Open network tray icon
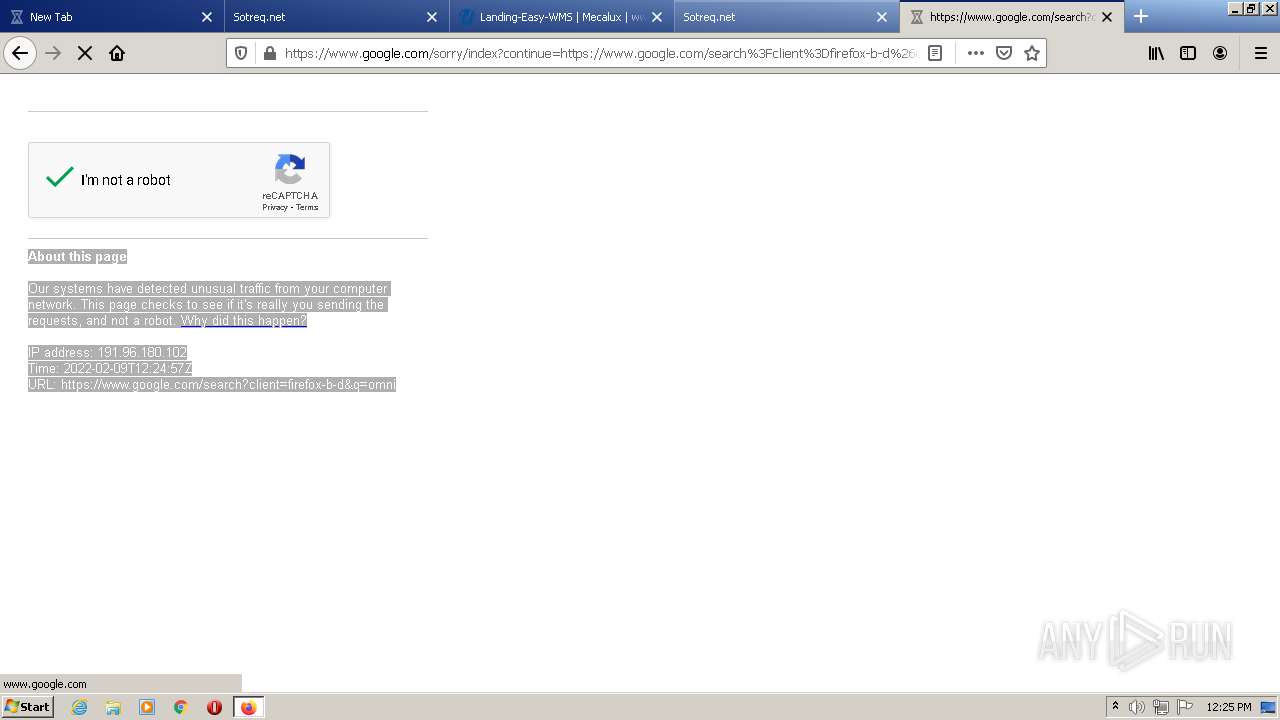 pyautogui.click(x=1161, y=707)
